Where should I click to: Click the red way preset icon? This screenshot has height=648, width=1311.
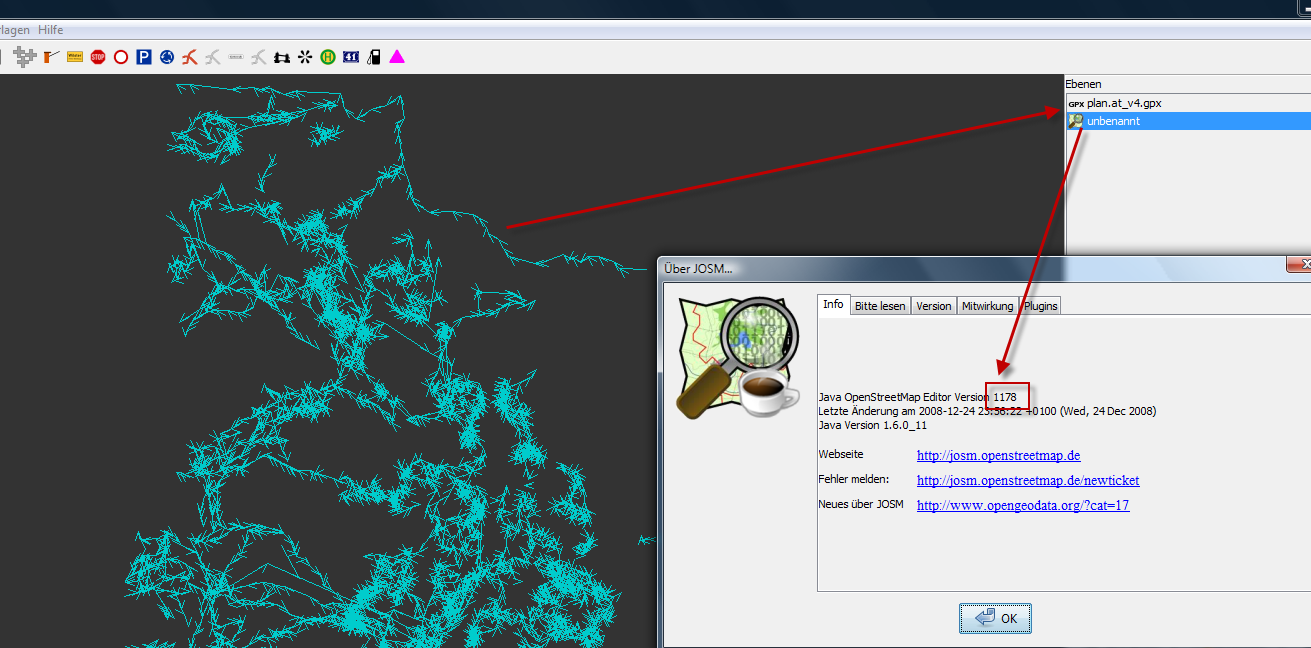[189, 57]
